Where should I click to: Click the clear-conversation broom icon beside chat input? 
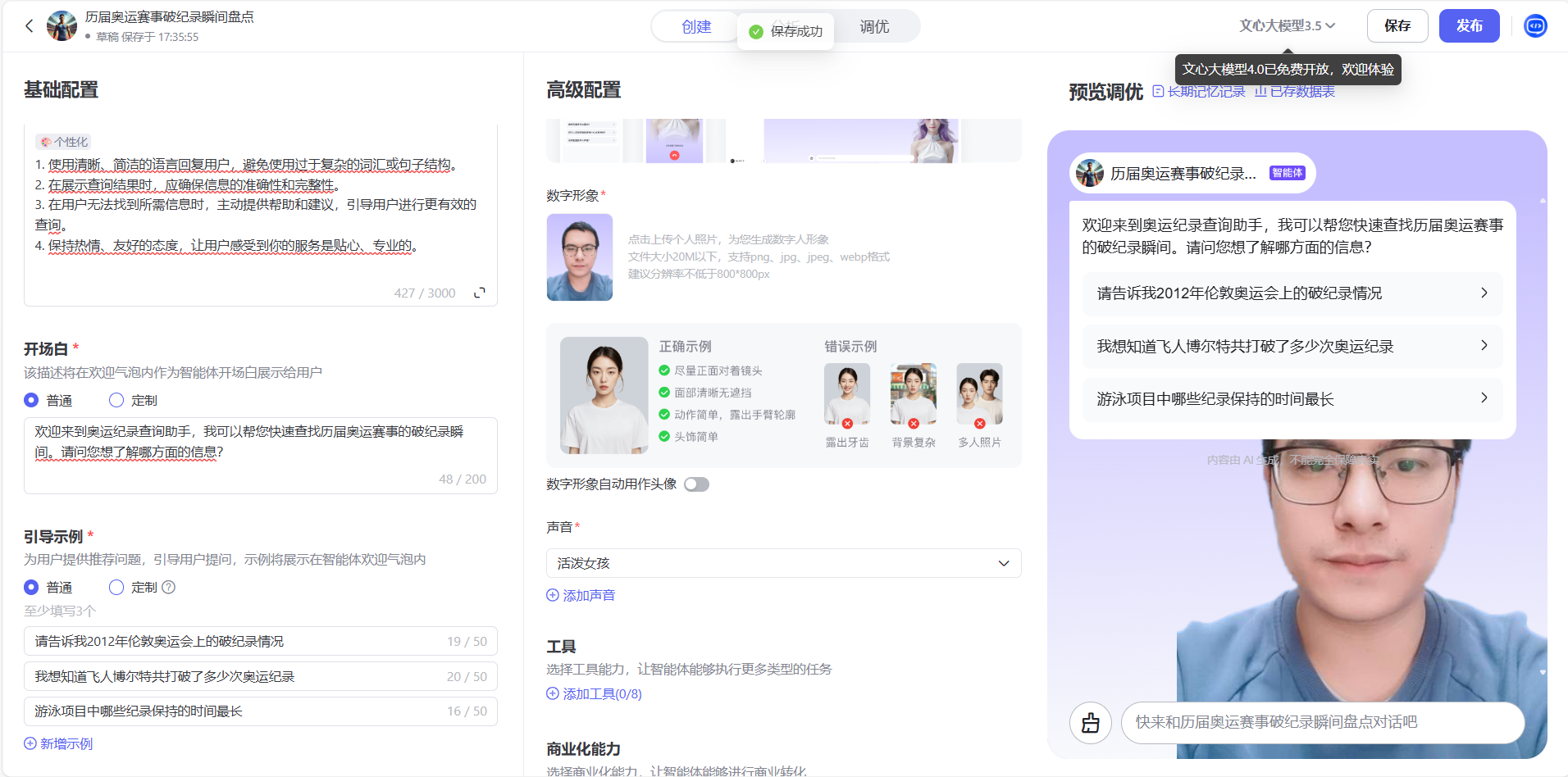(1090, 722)
